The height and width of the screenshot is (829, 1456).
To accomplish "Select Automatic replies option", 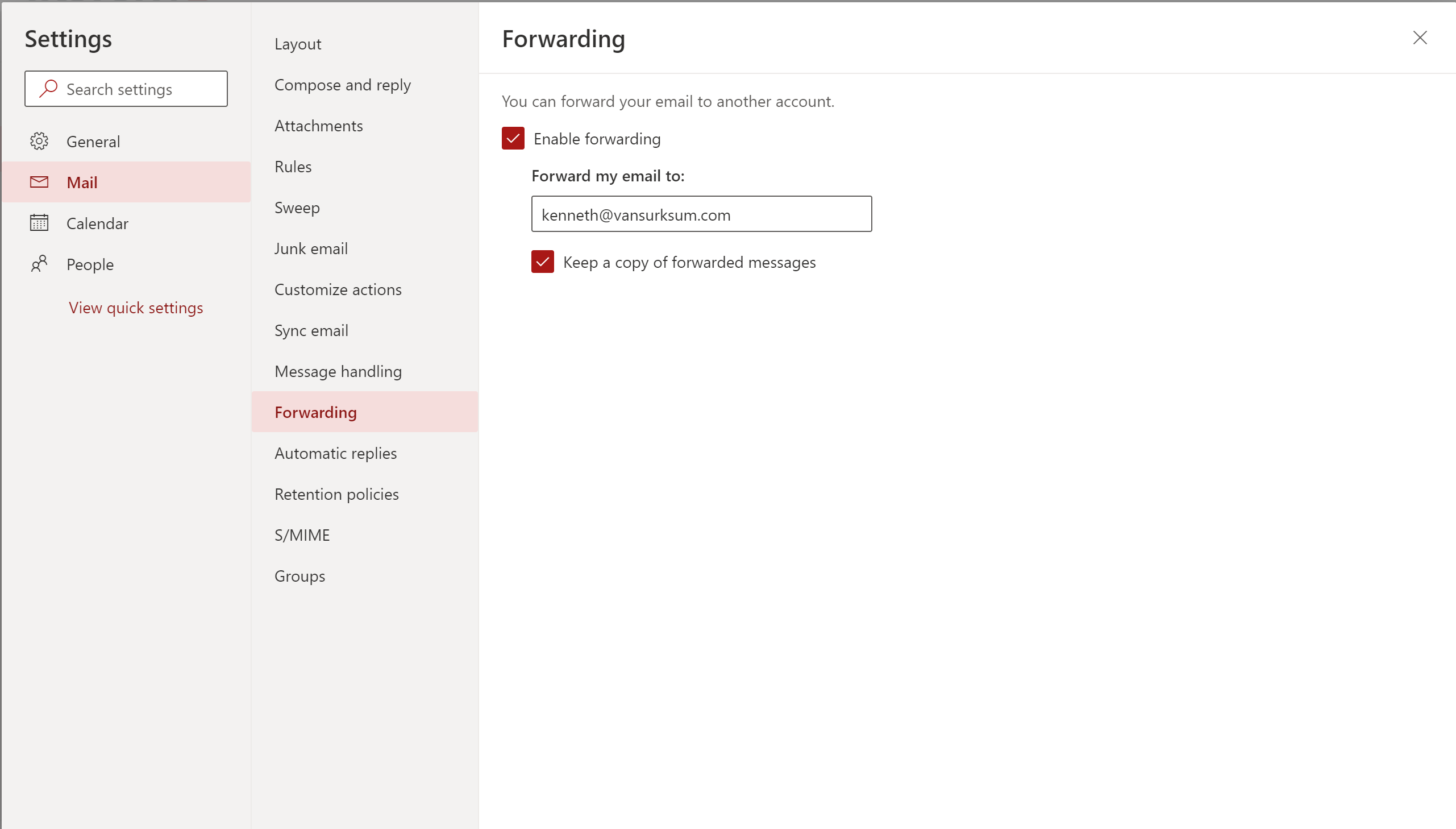I will tap(335, 453).
